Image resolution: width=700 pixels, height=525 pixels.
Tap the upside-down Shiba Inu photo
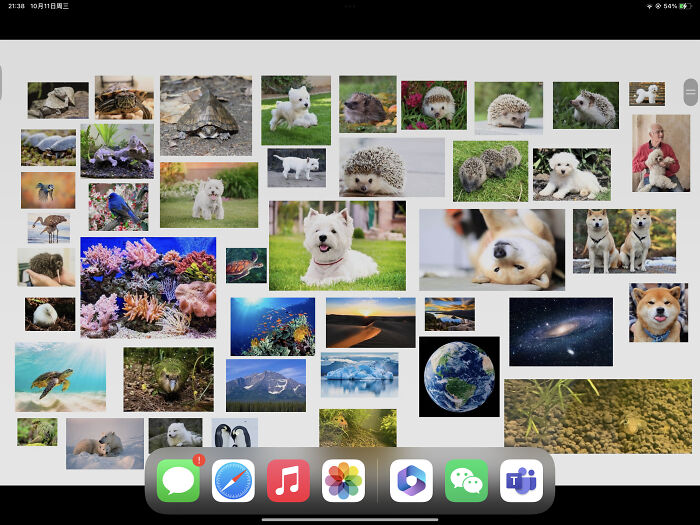(491, 249)
